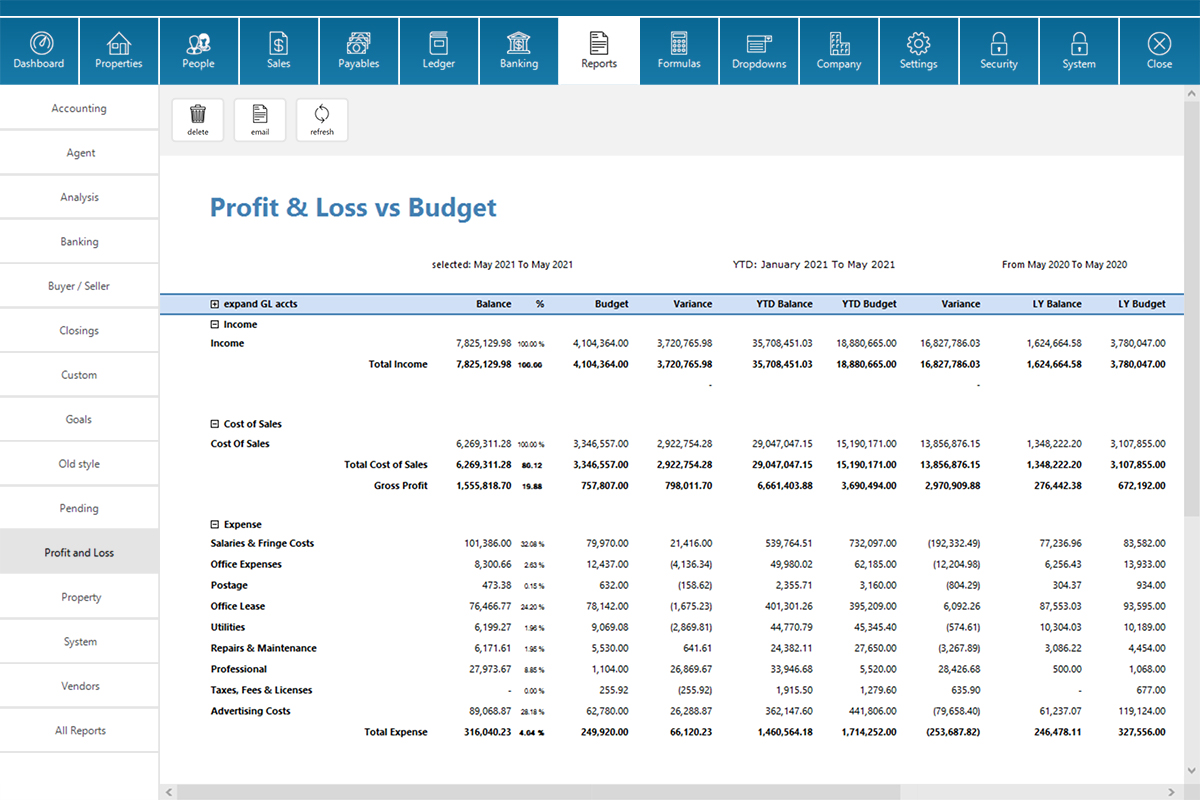
Task: Refresh the report data
Action: [x=321, y=119]
